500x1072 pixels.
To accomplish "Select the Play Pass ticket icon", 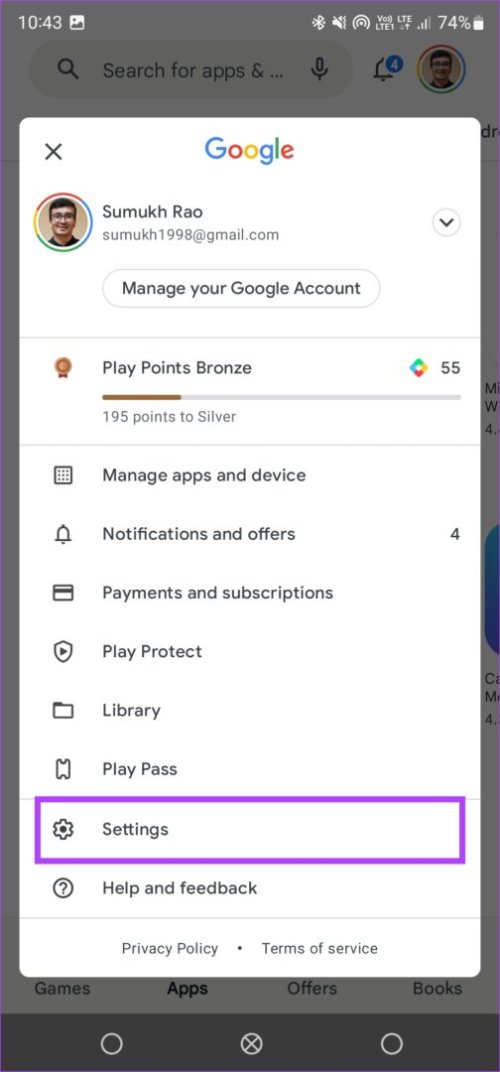I will point(63,770).
